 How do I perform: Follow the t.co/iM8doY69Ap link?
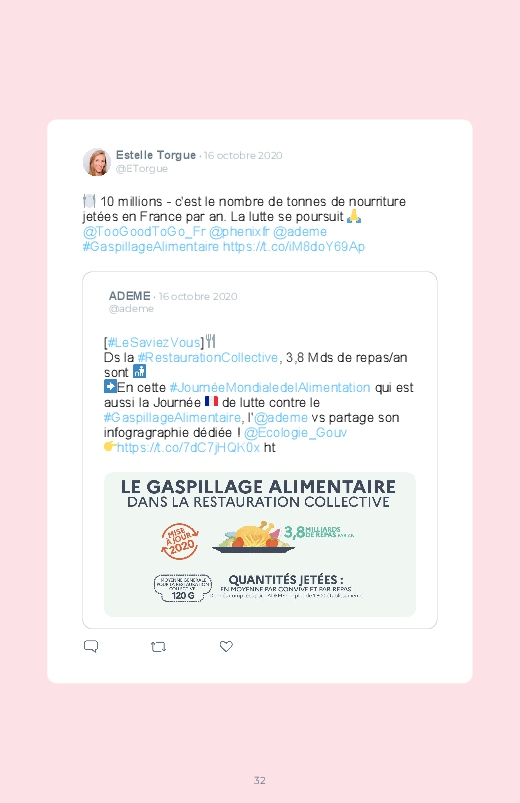[294, 247]
